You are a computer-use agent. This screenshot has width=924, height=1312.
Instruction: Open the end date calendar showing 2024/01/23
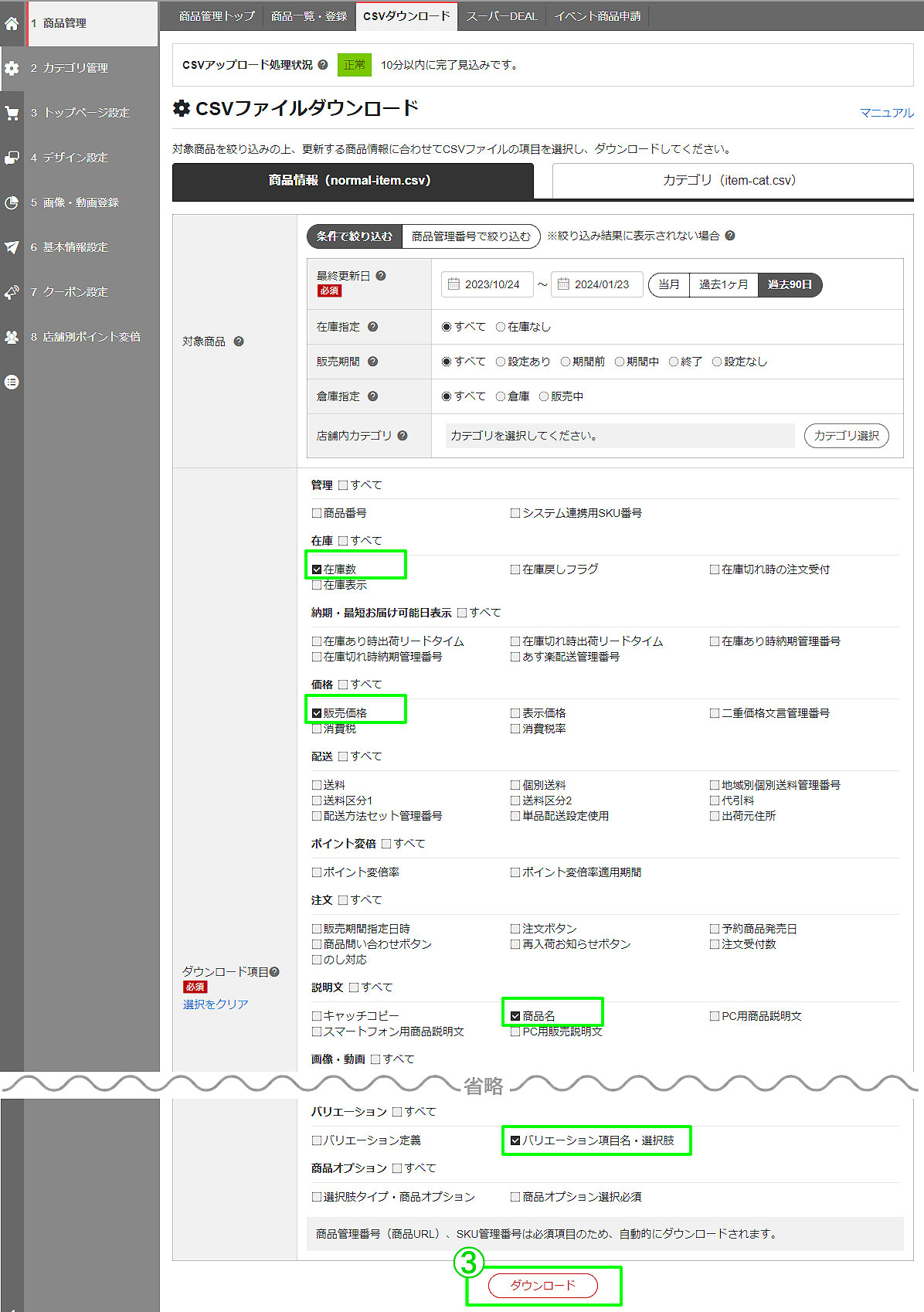click(x=596, y=284)
